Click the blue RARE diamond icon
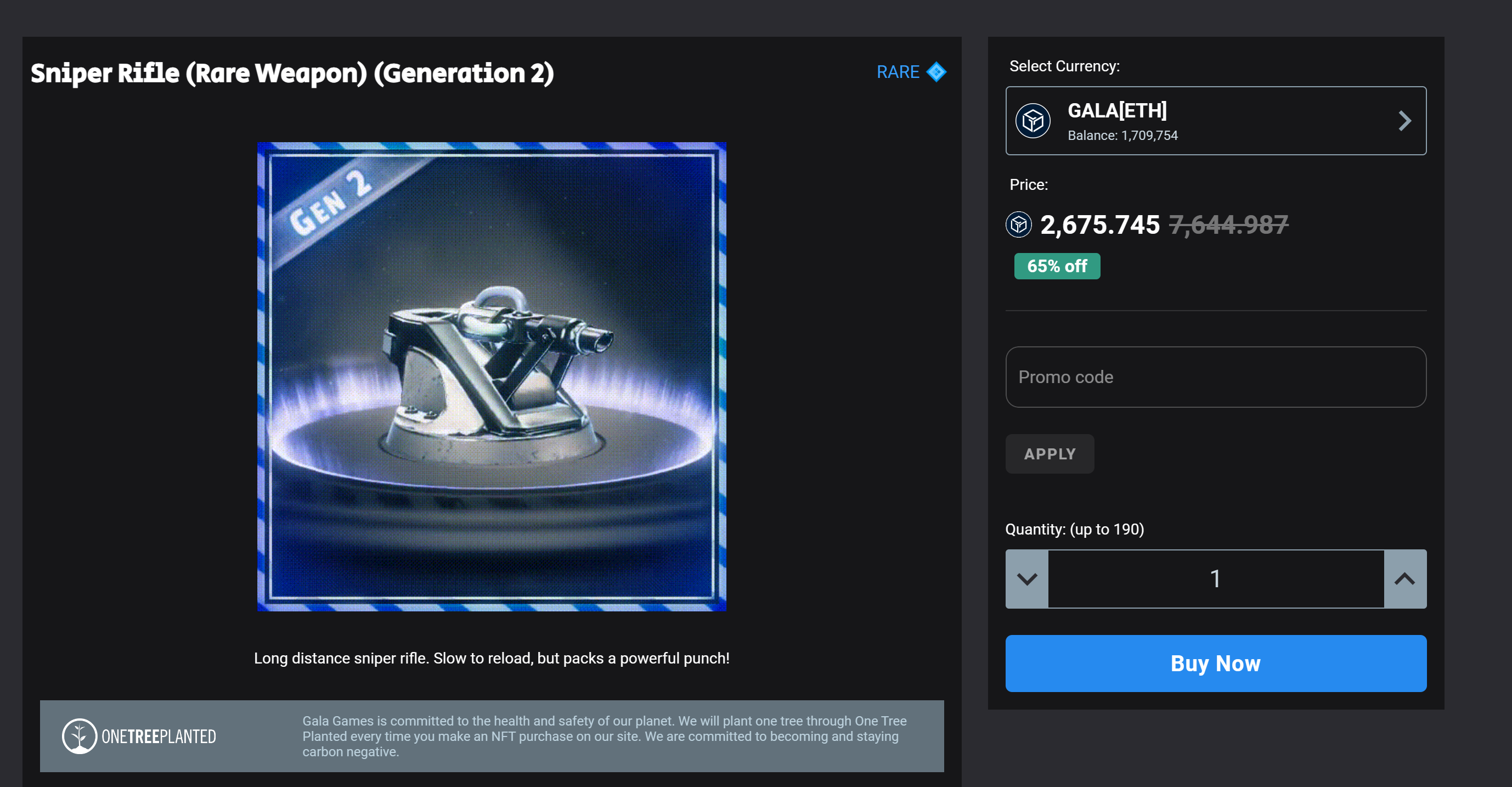The height and width of the screenshot is (787, 1512). (x=936, y=72)
